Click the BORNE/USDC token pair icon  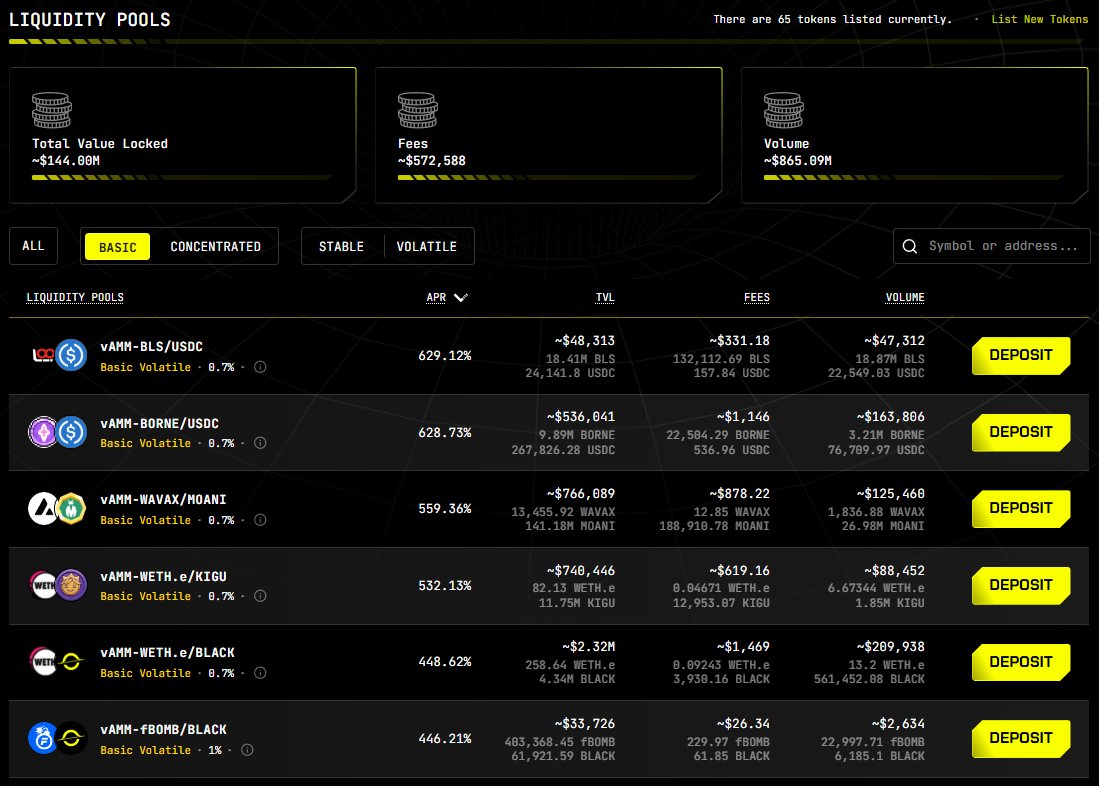tap(58, 432)
